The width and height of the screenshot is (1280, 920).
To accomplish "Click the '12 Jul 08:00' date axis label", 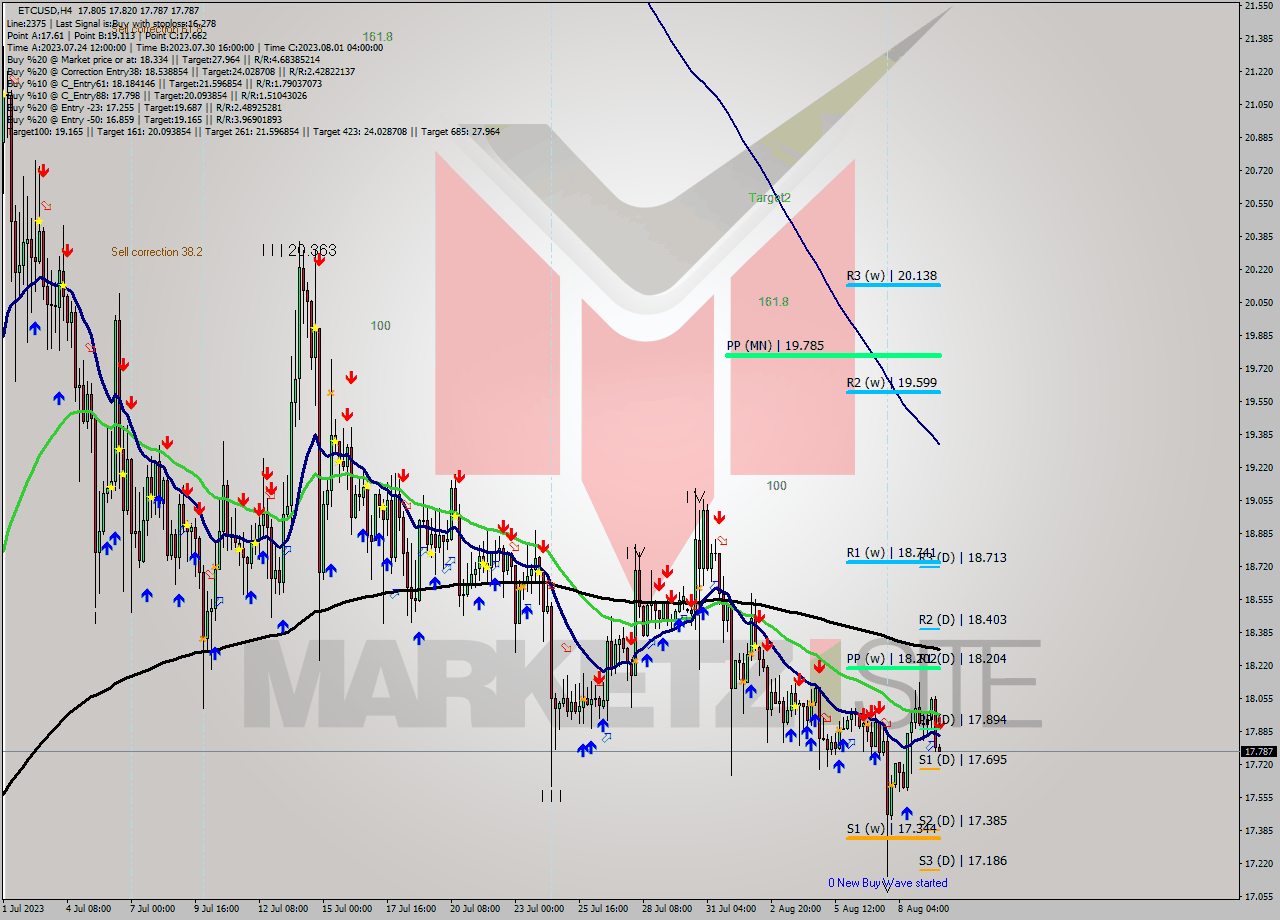I will pos(282,909).
